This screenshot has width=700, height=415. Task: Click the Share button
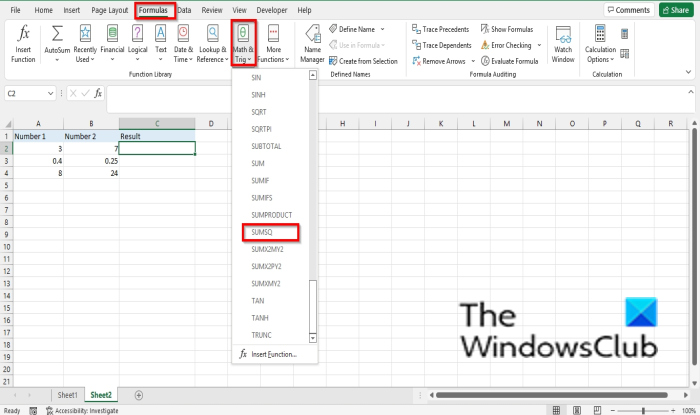(676, 10)
